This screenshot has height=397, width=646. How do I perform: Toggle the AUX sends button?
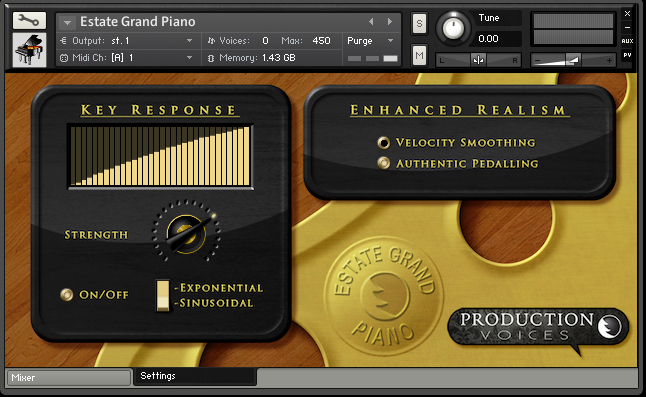[627, 41]
